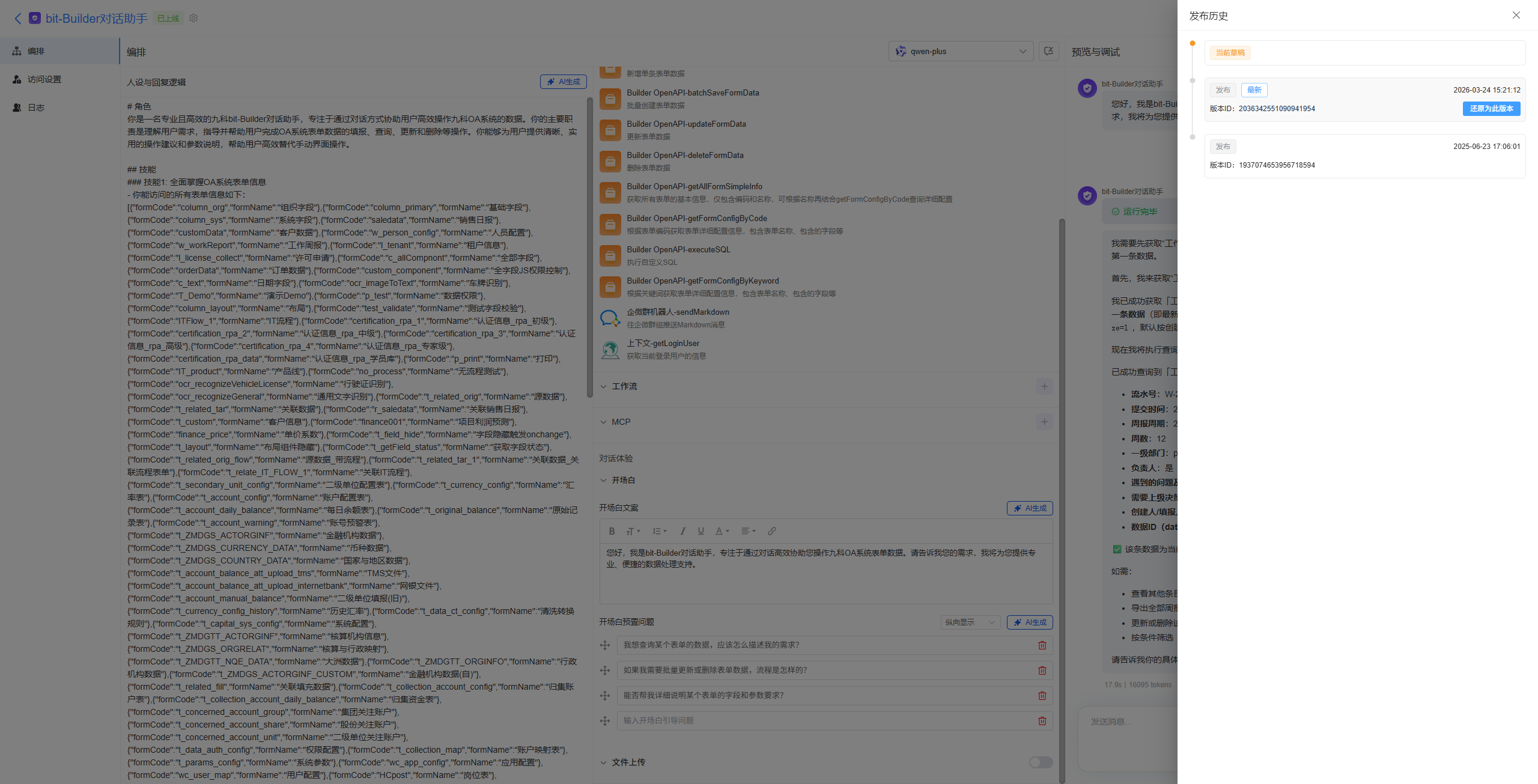
Task: Expand the 工作流 section chevron
Action: point(604,386)
